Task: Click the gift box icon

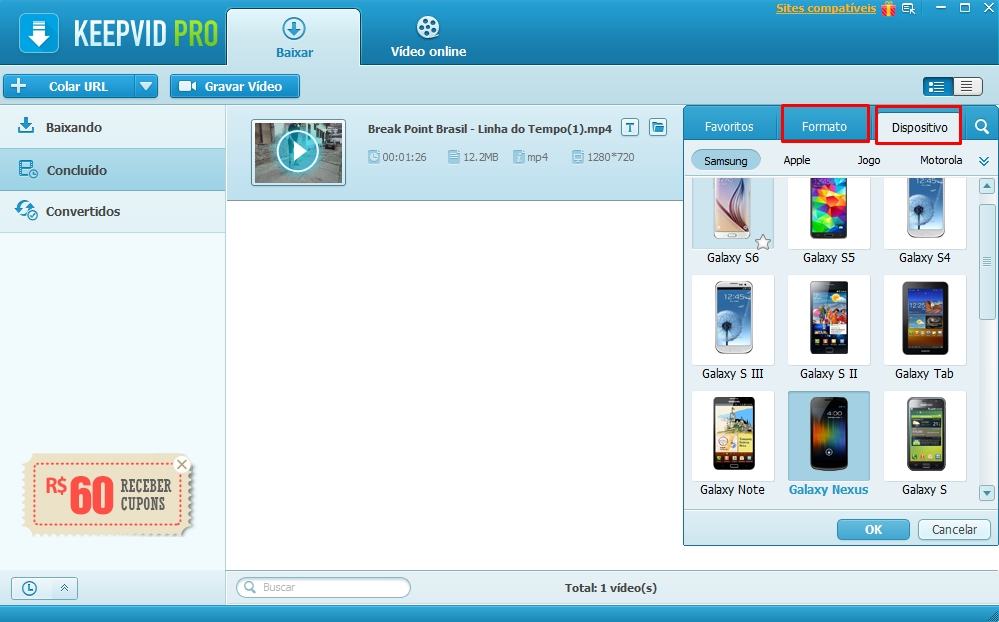Action: 888,9
